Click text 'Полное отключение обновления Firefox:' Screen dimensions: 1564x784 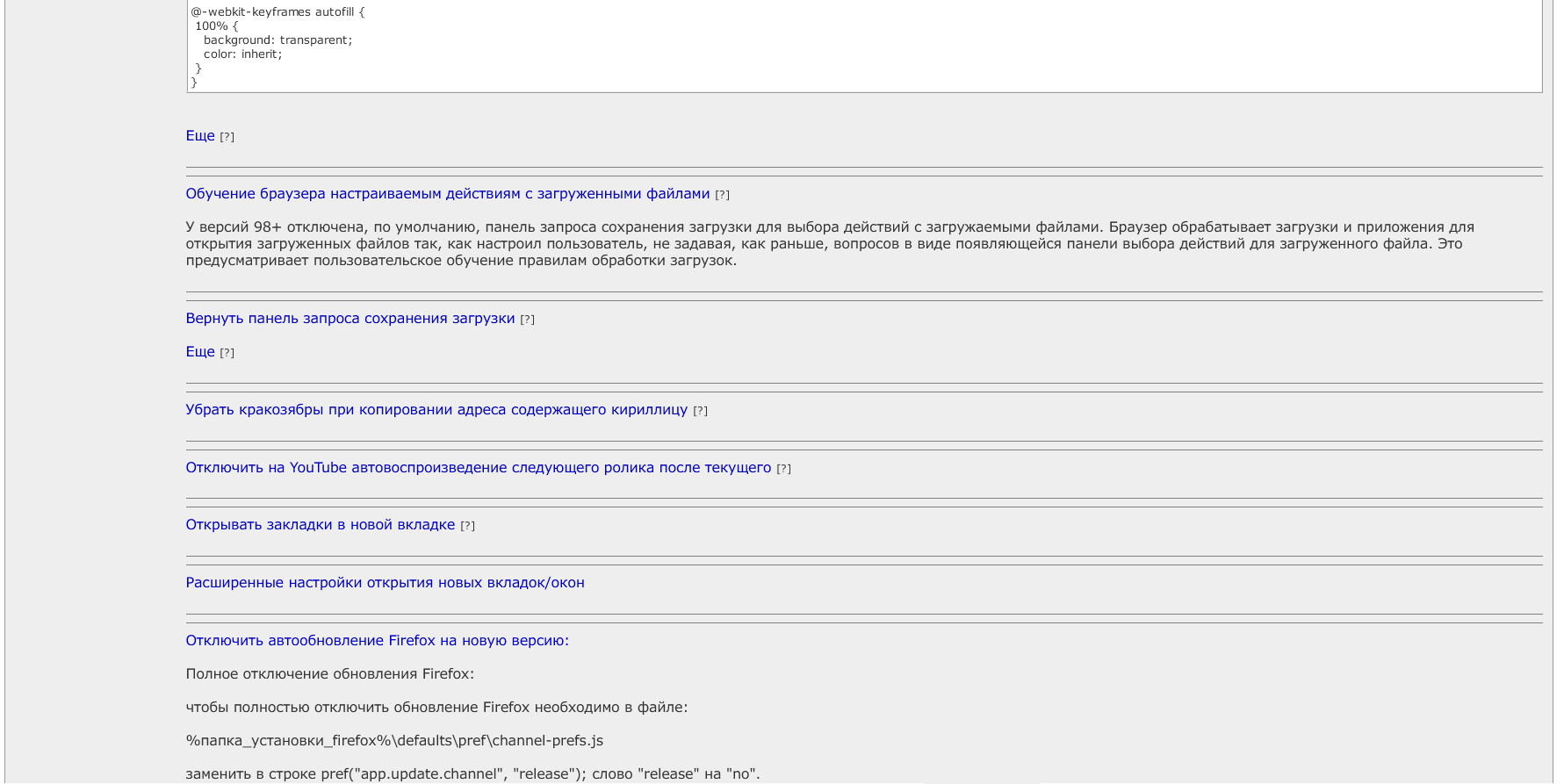tap(329, 674)
